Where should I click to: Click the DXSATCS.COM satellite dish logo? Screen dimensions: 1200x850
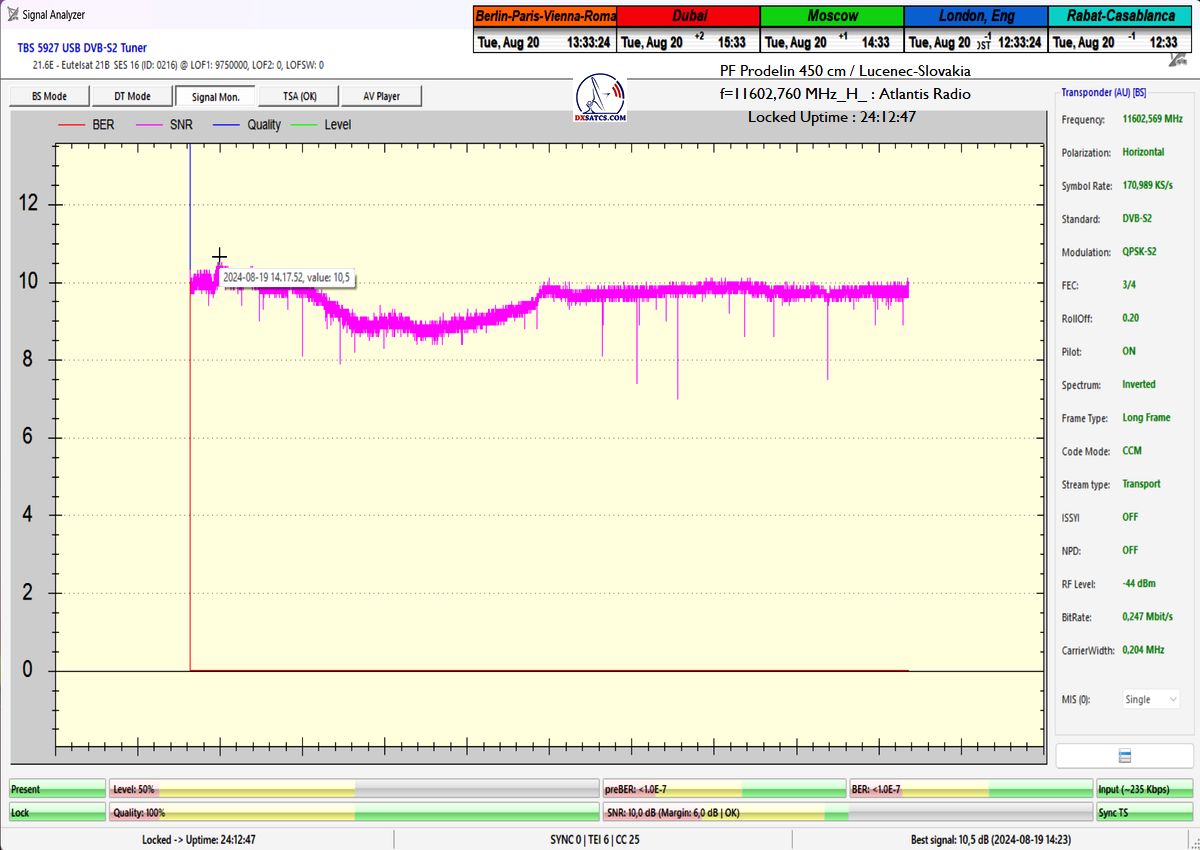point(602,98)
